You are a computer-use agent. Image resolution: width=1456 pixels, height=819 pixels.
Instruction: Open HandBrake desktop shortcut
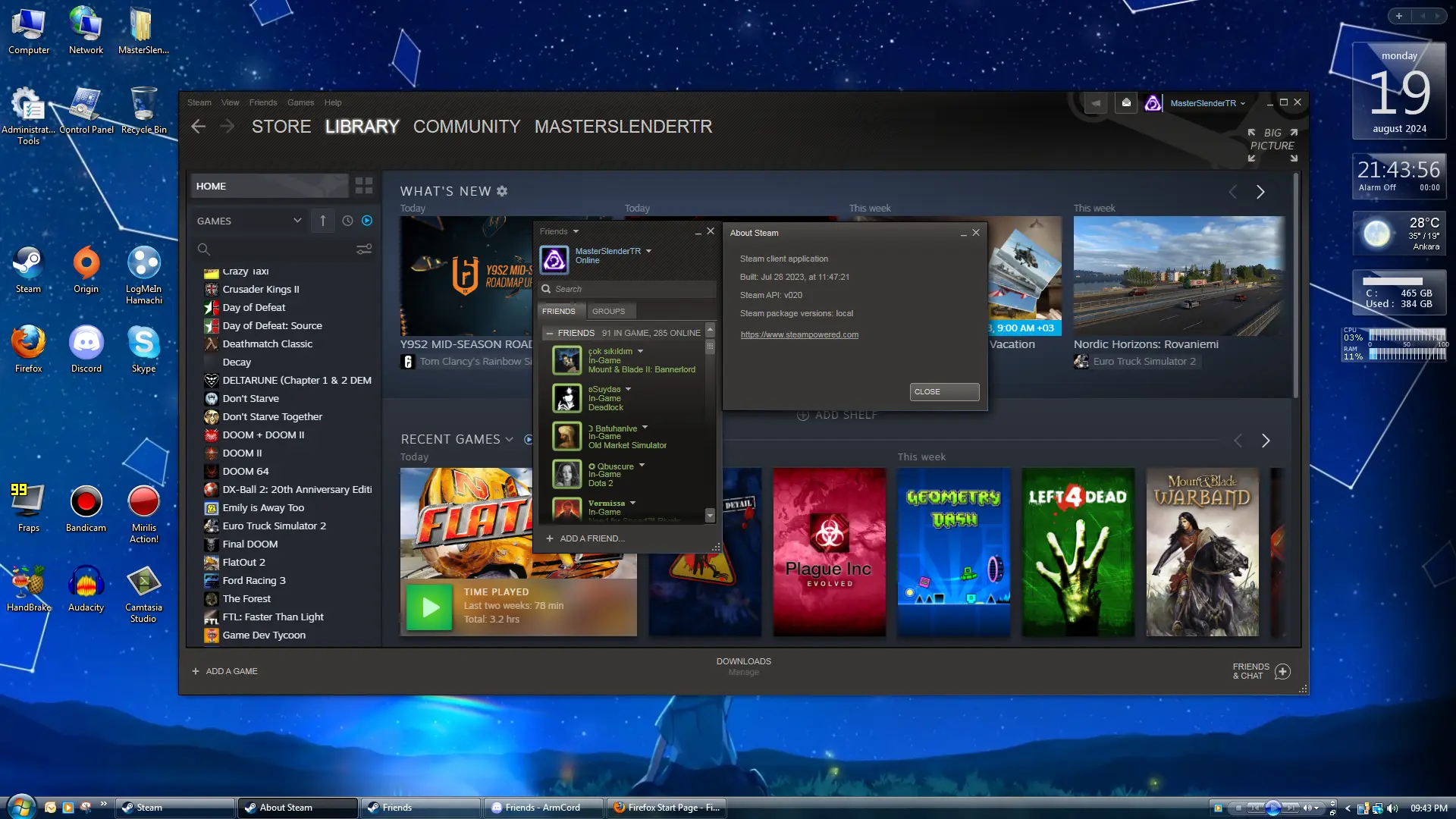(29, 588)
